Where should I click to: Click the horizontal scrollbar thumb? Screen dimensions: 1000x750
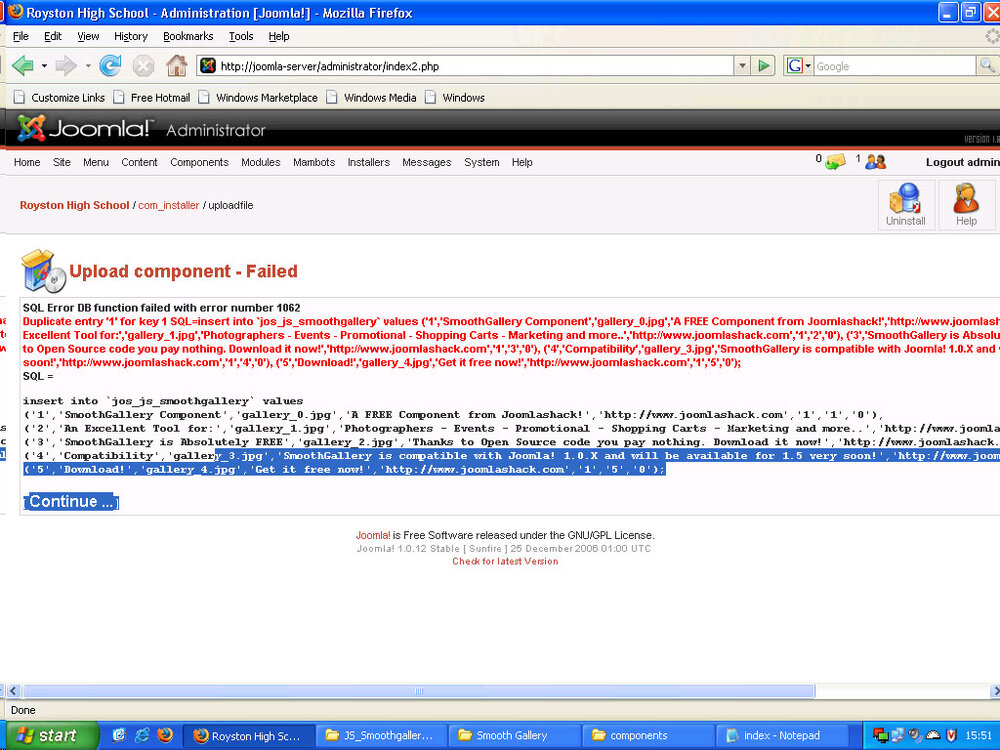point(418,690)
